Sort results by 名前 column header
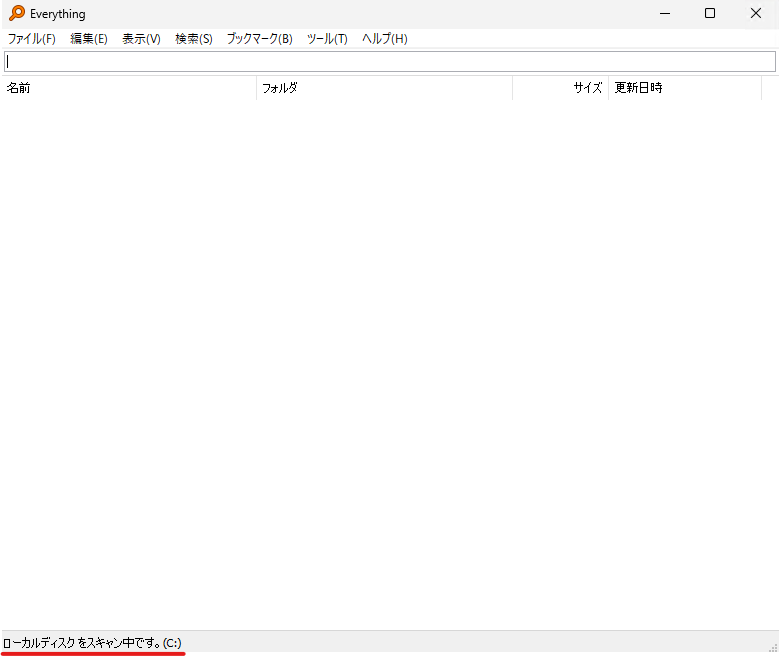This screenshot has width=779, height=657. [129, 88]
